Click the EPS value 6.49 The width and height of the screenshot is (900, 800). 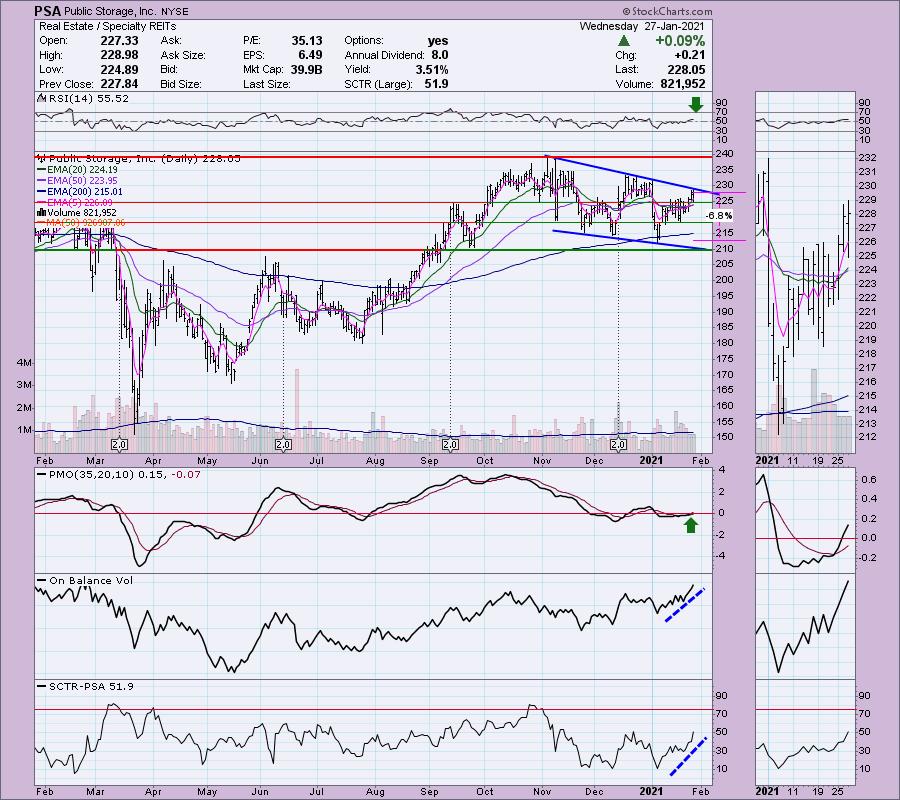311,55
